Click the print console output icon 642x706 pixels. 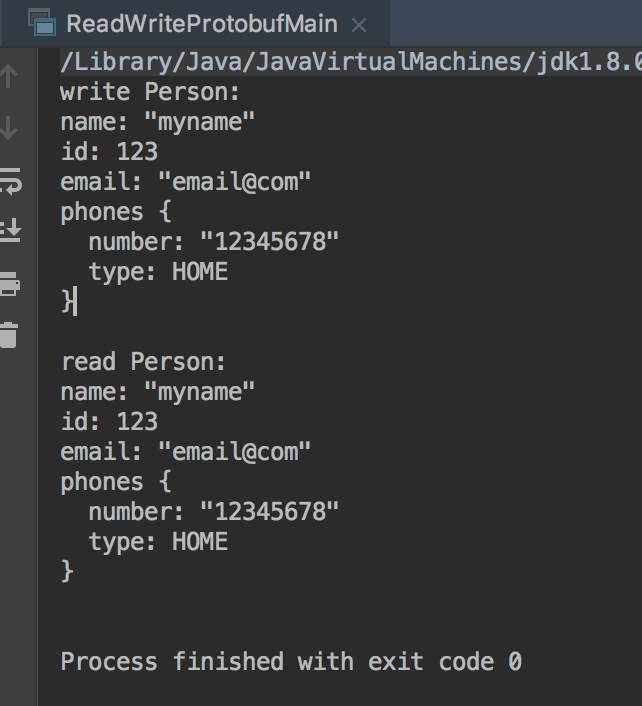9,284
